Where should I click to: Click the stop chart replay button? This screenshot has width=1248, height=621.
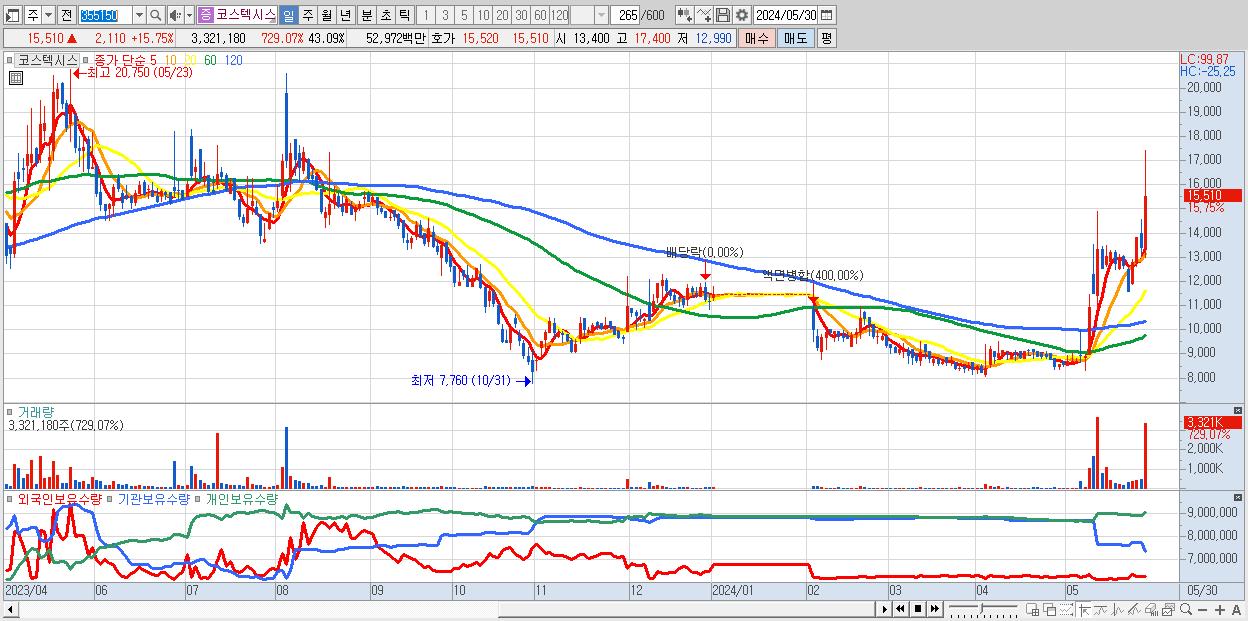point(918,609)
